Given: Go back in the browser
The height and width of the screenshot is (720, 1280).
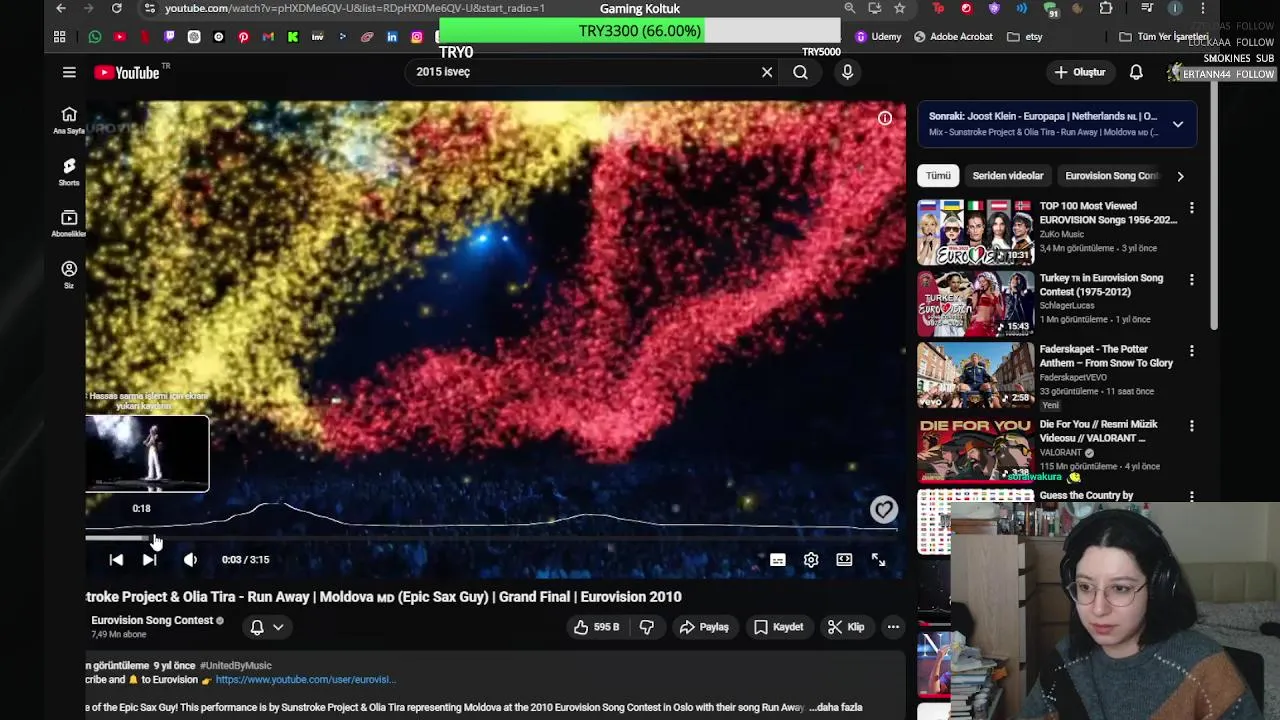Looking at the screenshot, I should [61, 8].
